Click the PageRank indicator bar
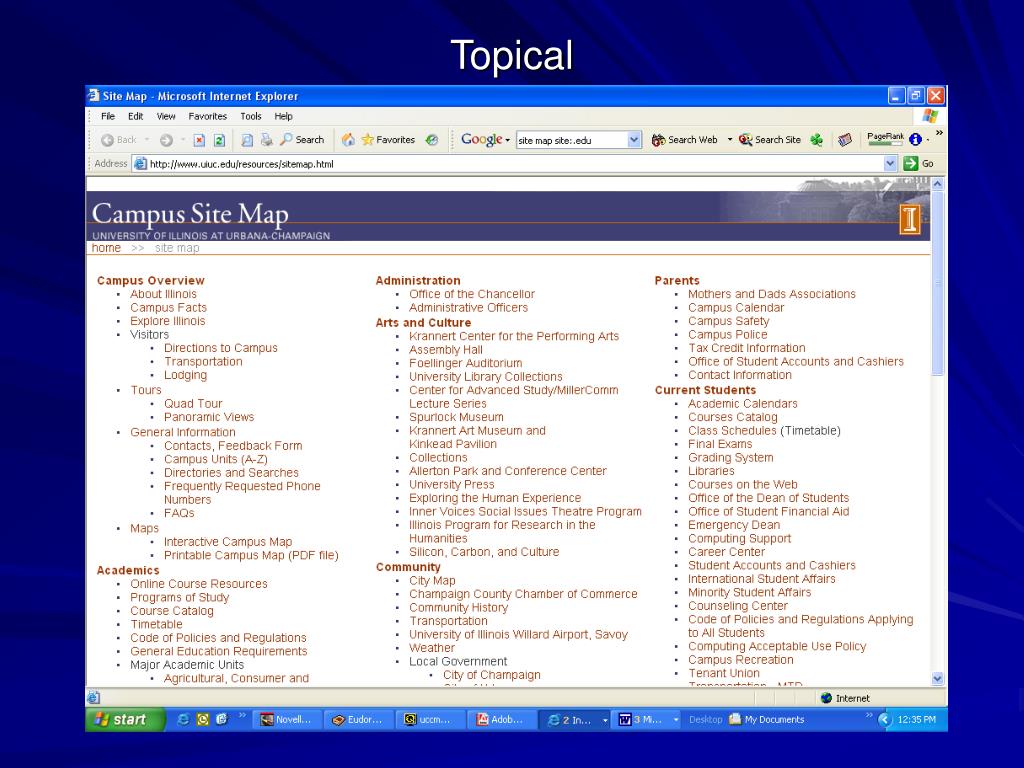 click(886, 139)
